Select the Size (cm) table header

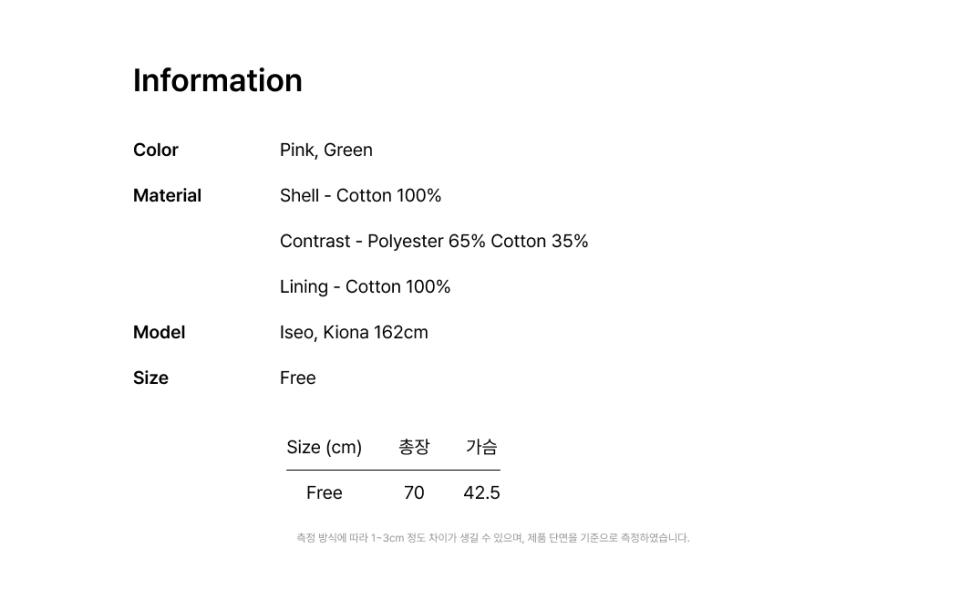pos(324,447)
